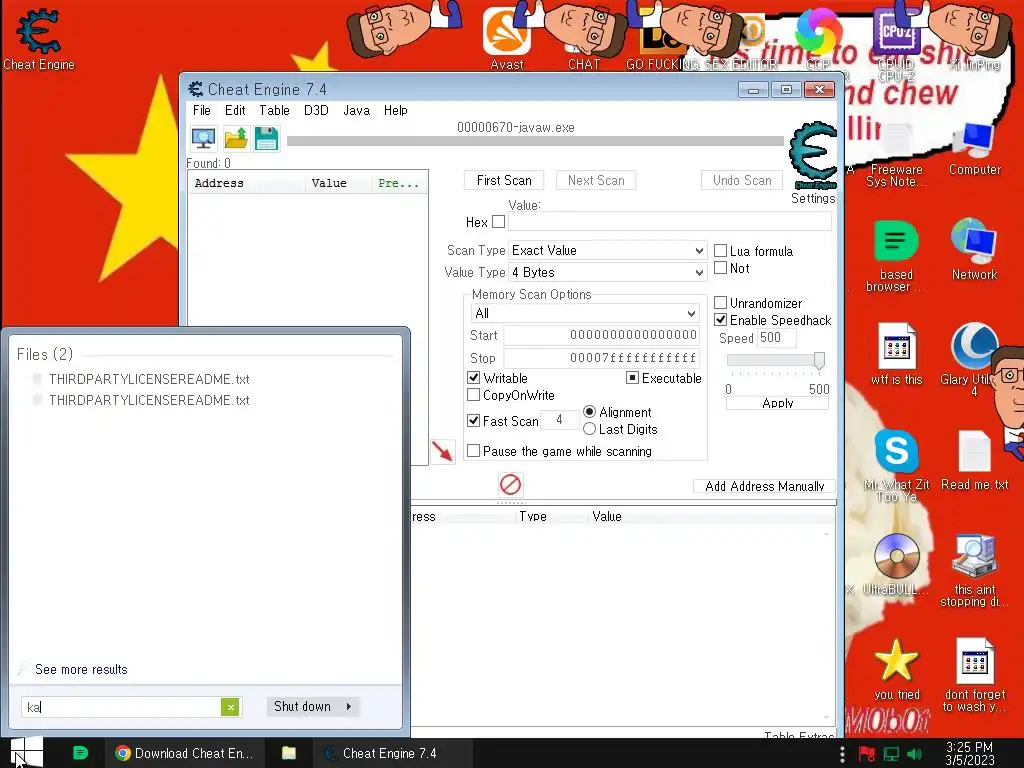Click the Apply speedhack button

tap(777, 403)
